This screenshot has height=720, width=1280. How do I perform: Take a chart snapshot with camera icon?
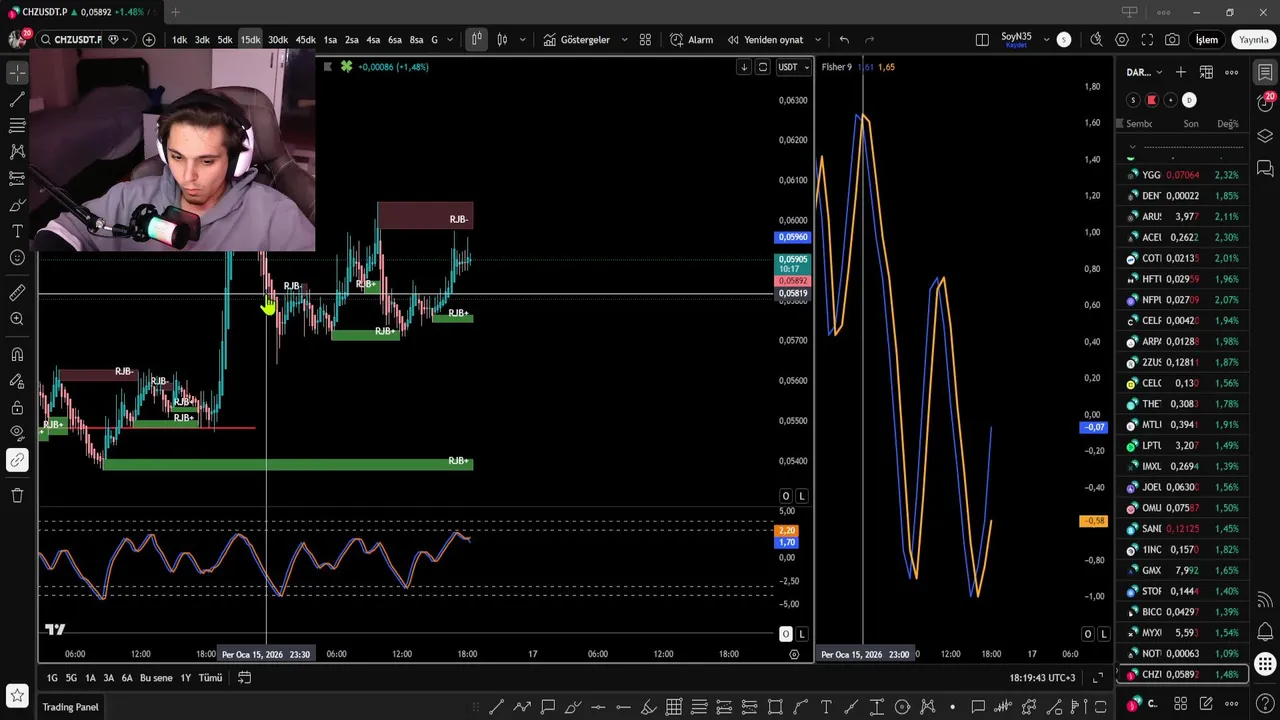coord(1172,40)
